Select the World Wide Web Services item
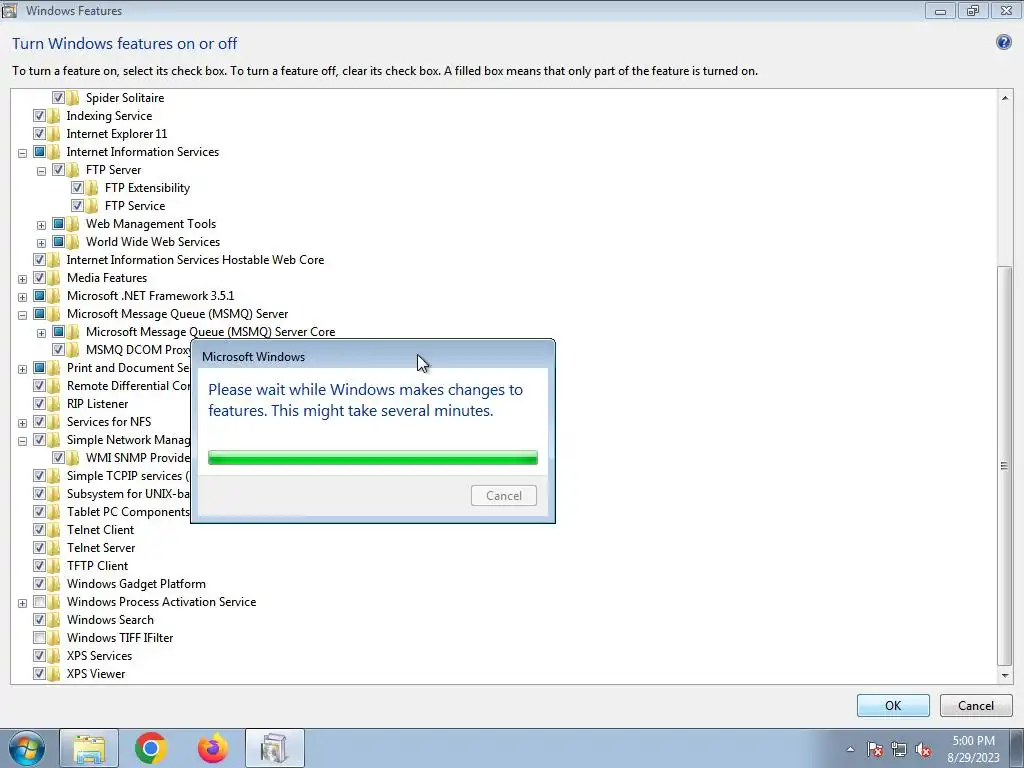Image resolution: width=1024 pixels, height=768 pixels. [x=153, y=242]
